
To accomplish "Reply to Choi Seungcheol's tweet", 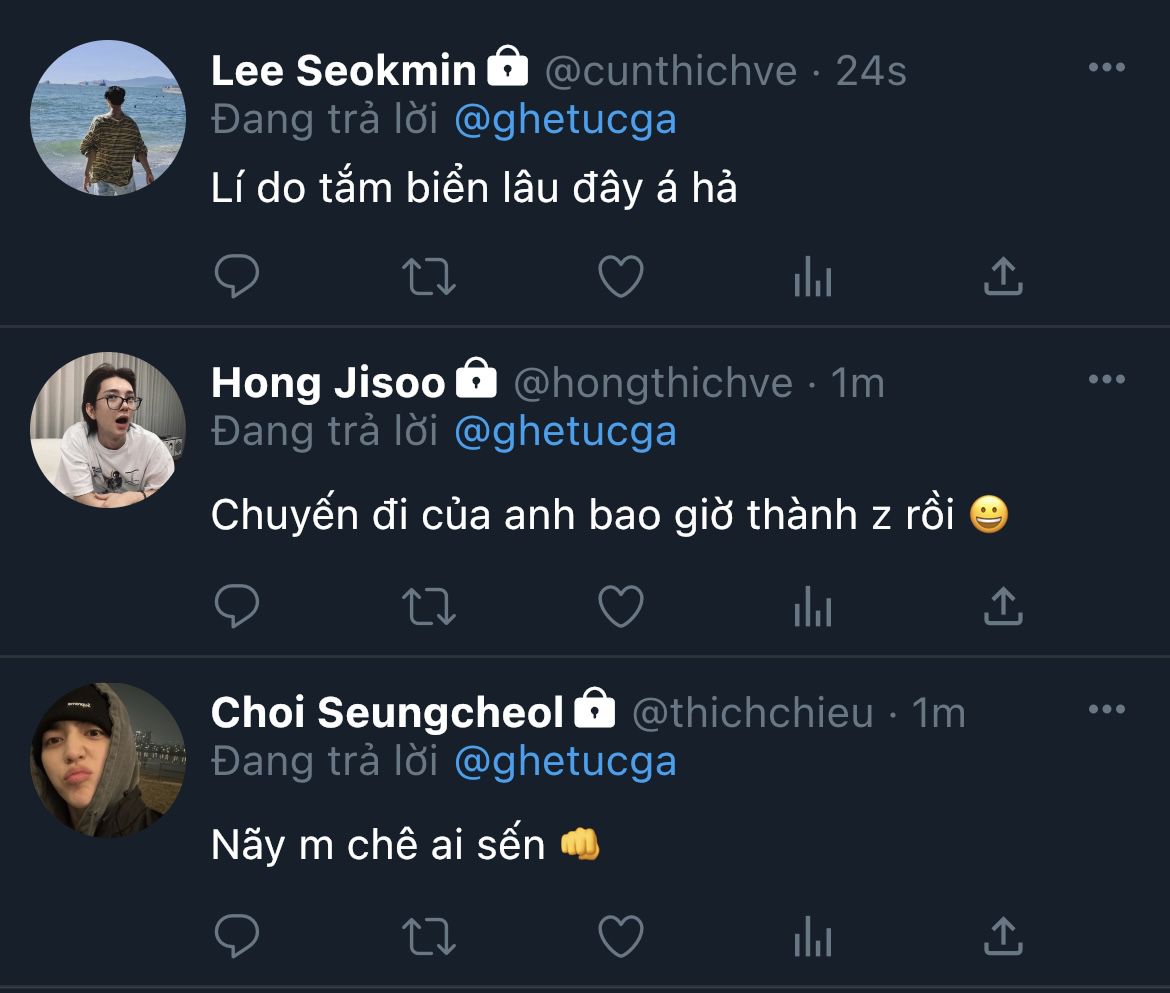I will click(x=237, y=937).
